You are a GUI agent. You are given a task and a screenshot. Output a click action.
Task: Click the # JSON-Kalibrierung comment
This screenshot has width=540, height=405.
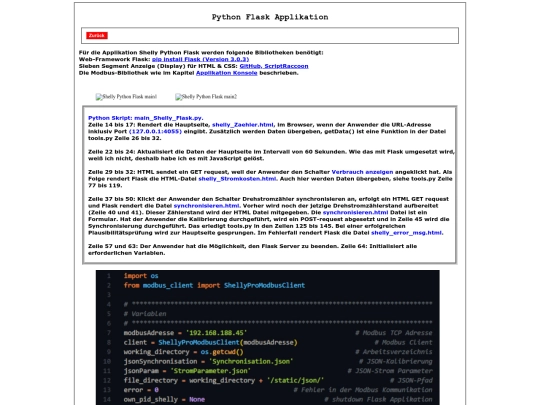[396, 362]
